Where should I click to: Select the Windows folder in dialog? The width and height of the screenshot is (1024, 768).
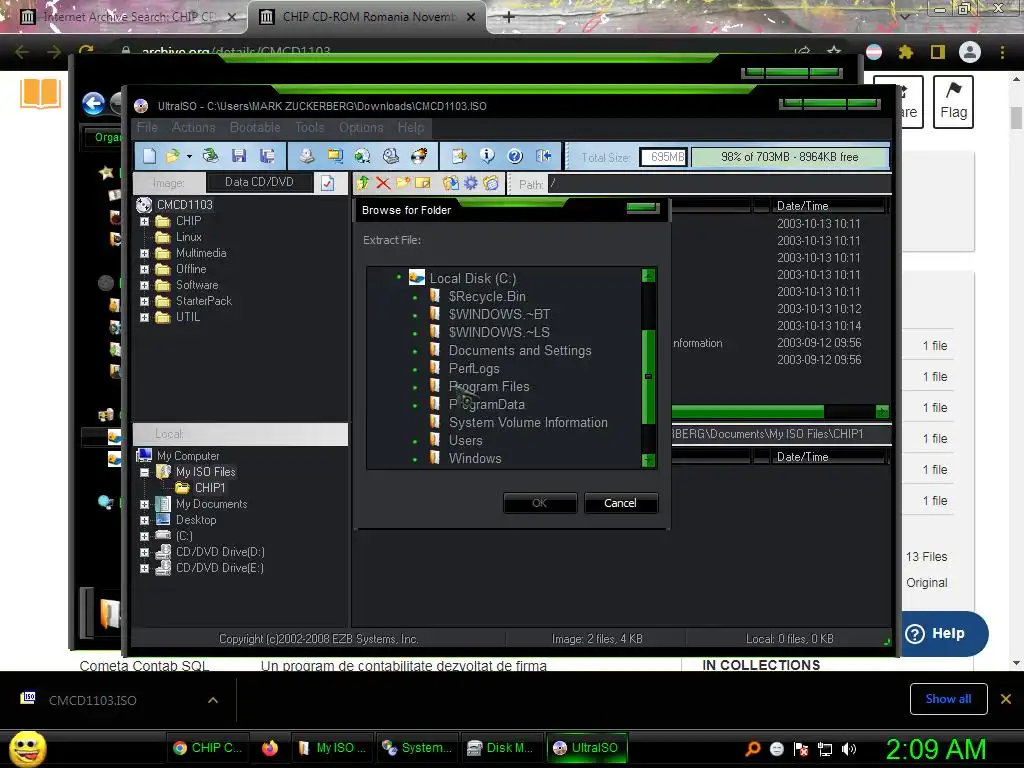pos(475,458)
